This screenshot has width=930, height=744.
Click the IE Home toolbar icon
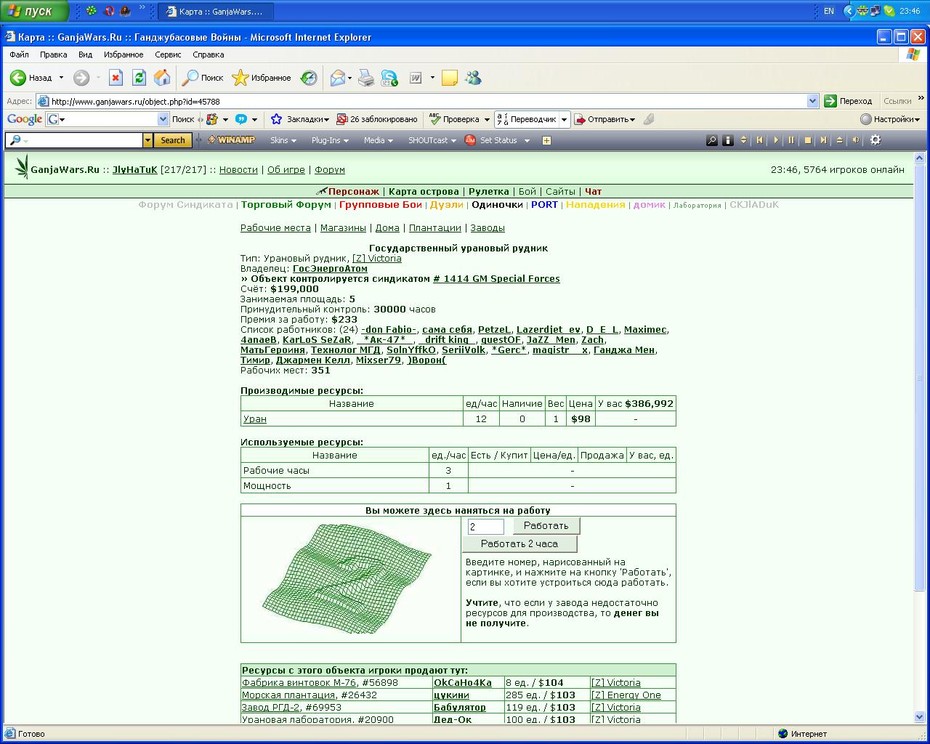(162, 78)
